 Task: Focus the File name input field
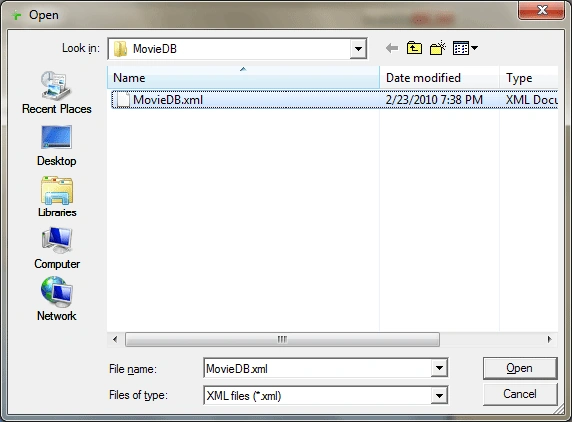click(x=317, y=368)
